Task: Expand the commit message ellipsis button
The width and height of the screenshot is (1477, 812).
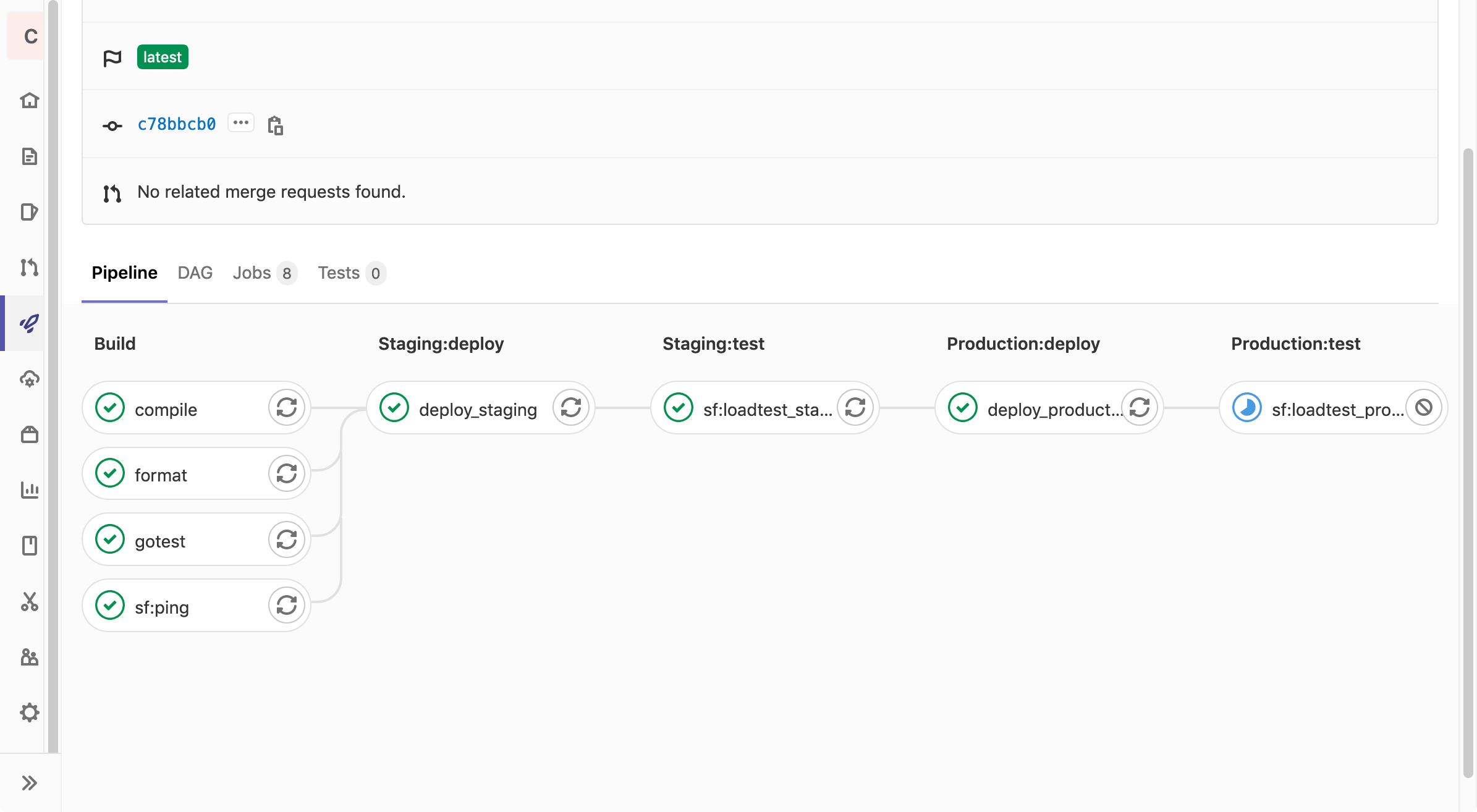Action: [241, 122]
